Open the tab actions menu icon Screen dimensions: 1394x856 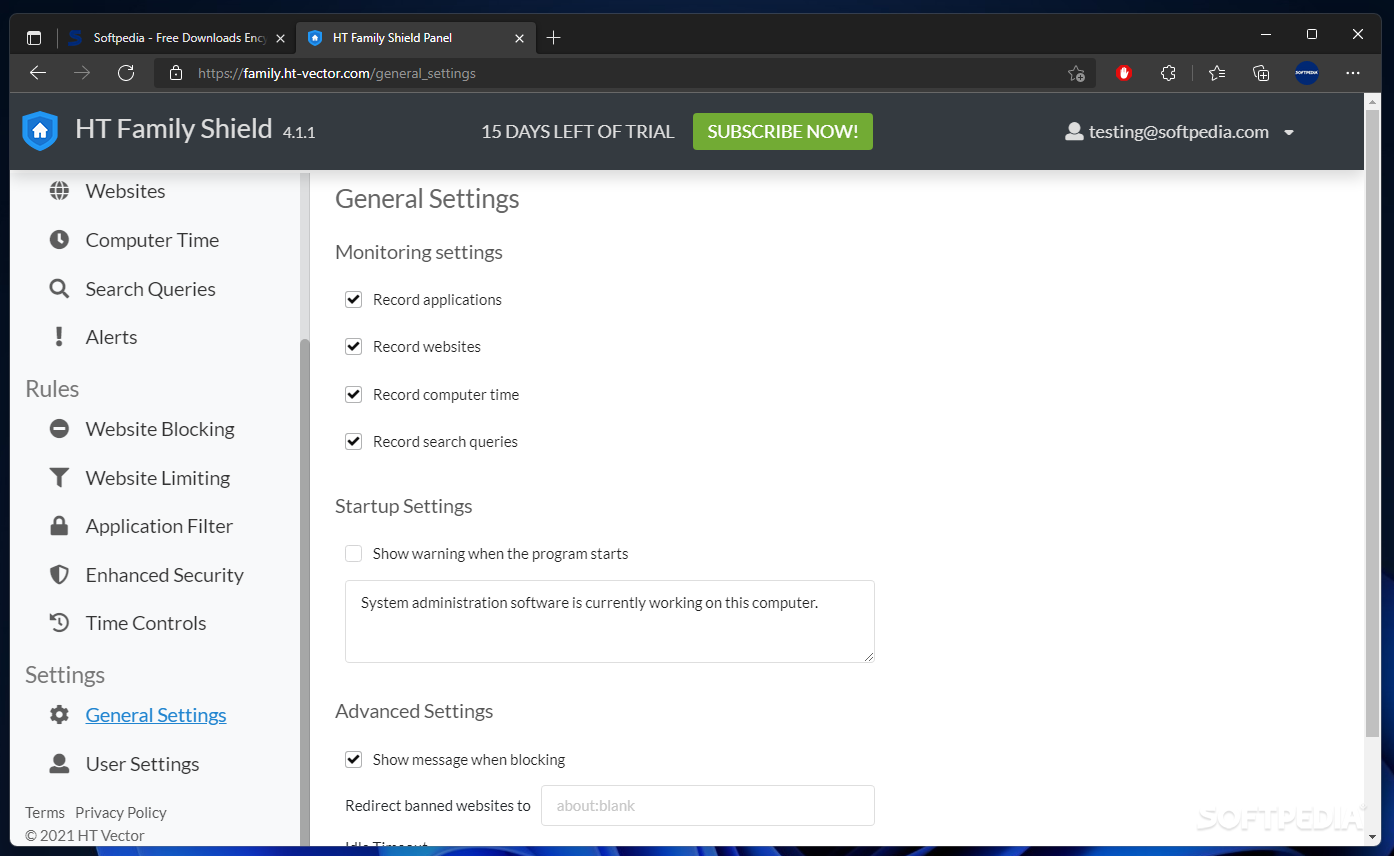click(x=34, y=38)
